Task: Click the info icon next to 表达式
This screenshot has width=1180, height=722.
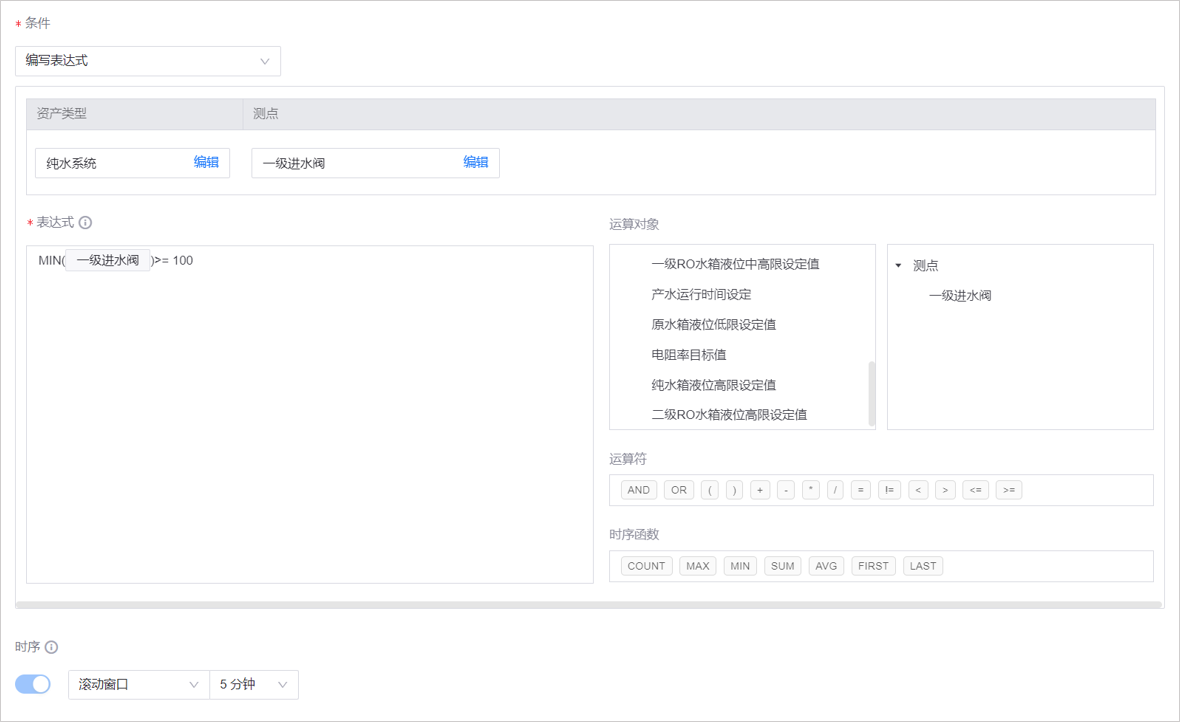Action: [86, 223]
